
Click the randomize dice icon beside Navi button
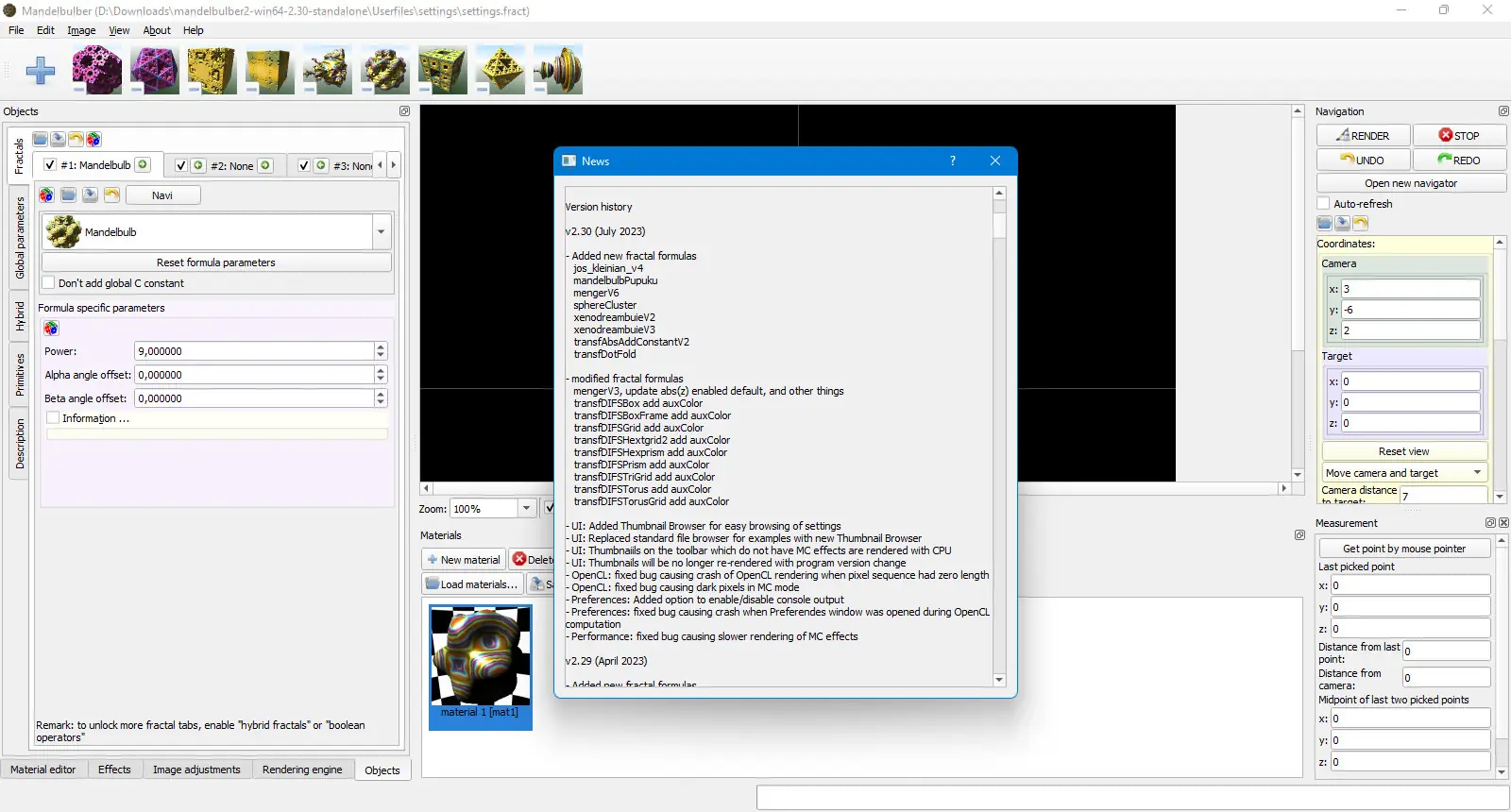(x=46, y=195)
